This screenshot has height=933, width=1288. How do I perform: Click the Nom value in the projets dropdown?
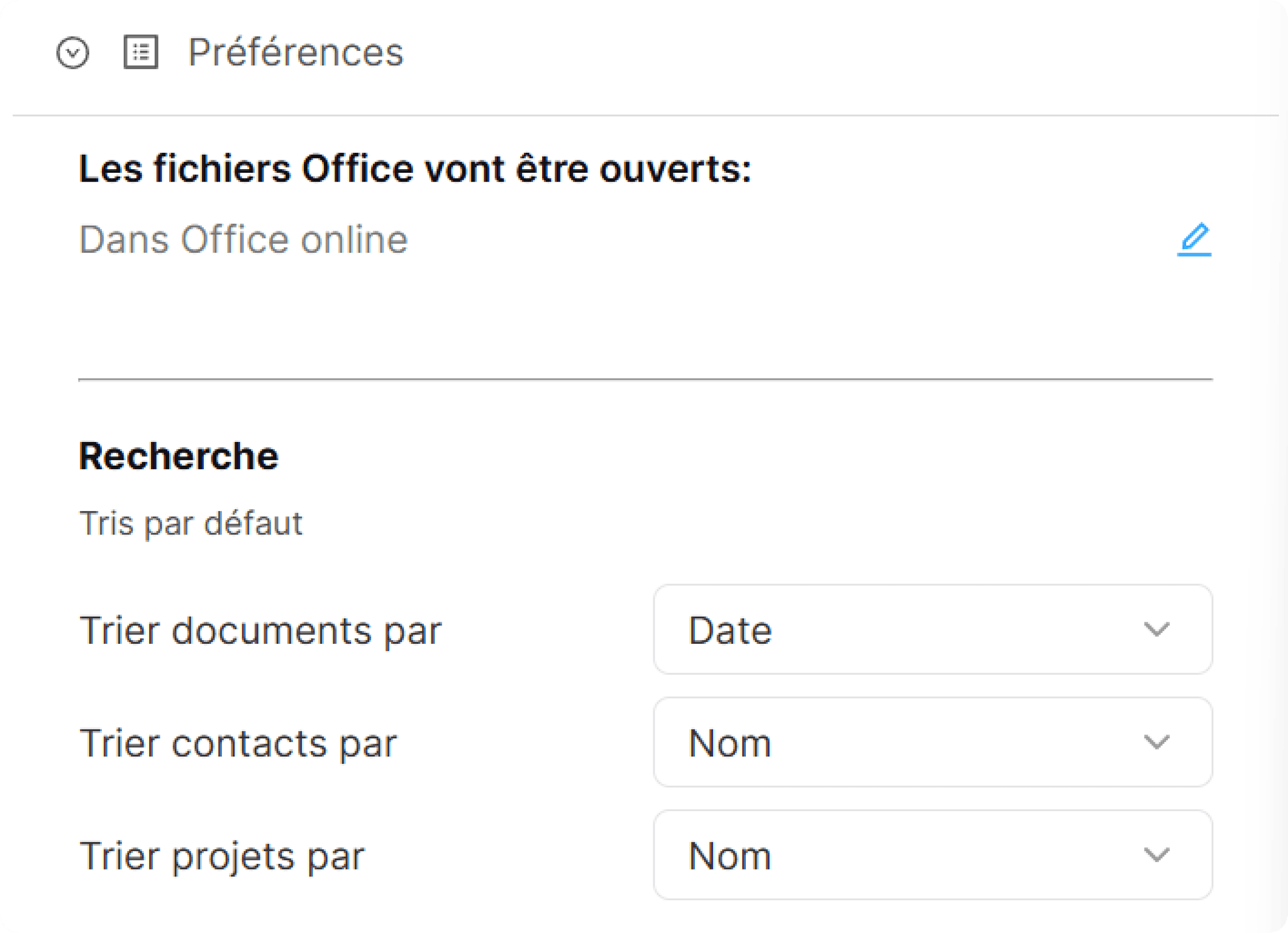point(730,856)
